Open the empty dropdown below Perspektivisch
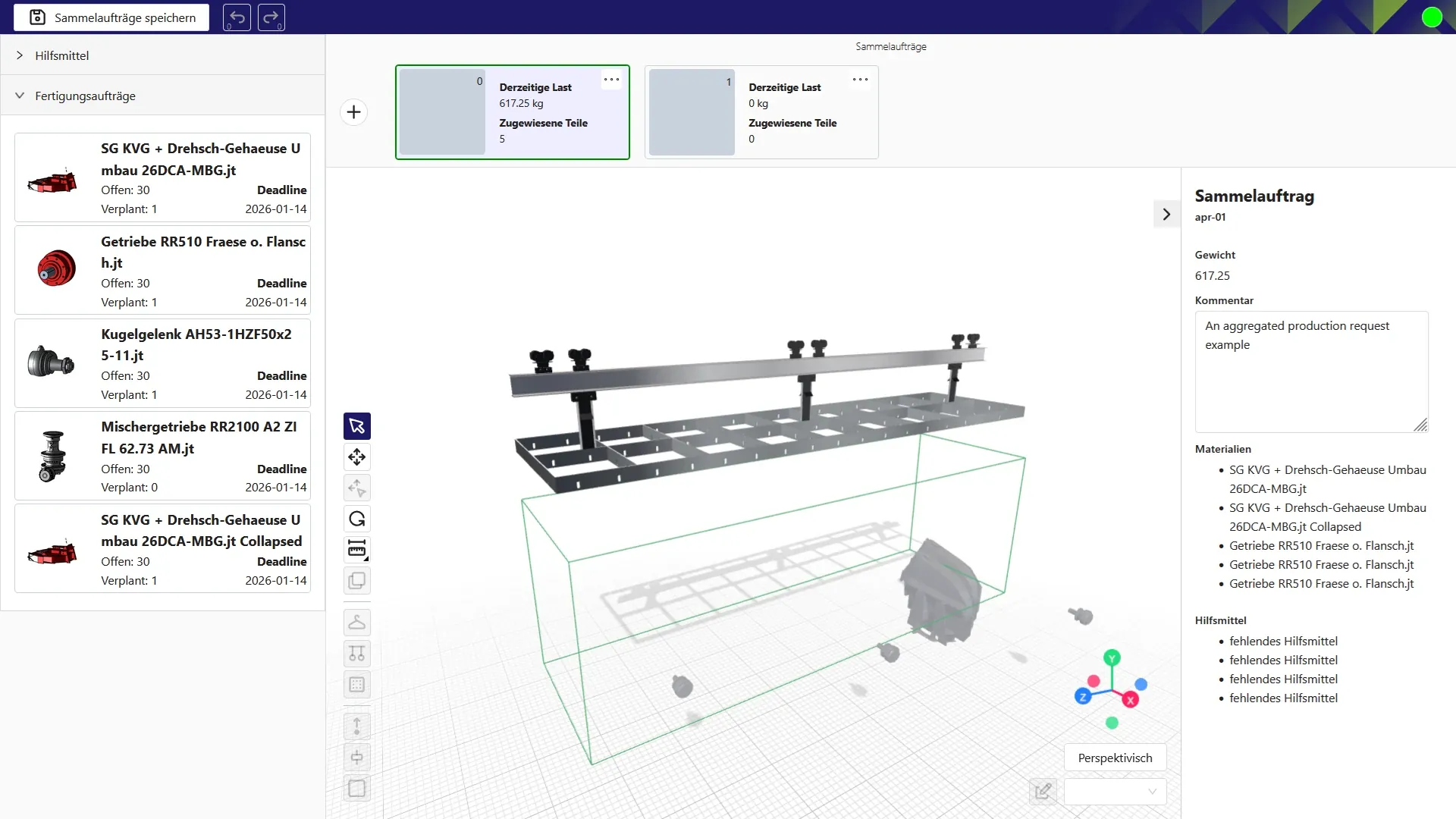The image size is (1456, 819). [1115, 791]
